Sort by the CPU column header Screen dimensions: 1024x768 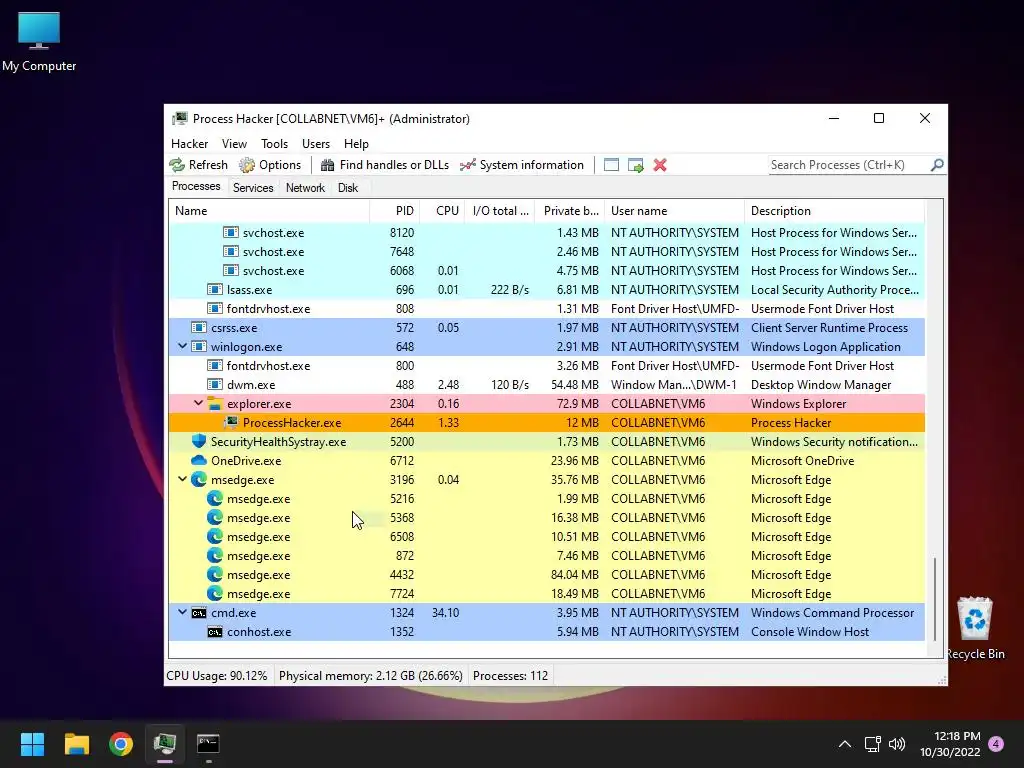(442, 211)
